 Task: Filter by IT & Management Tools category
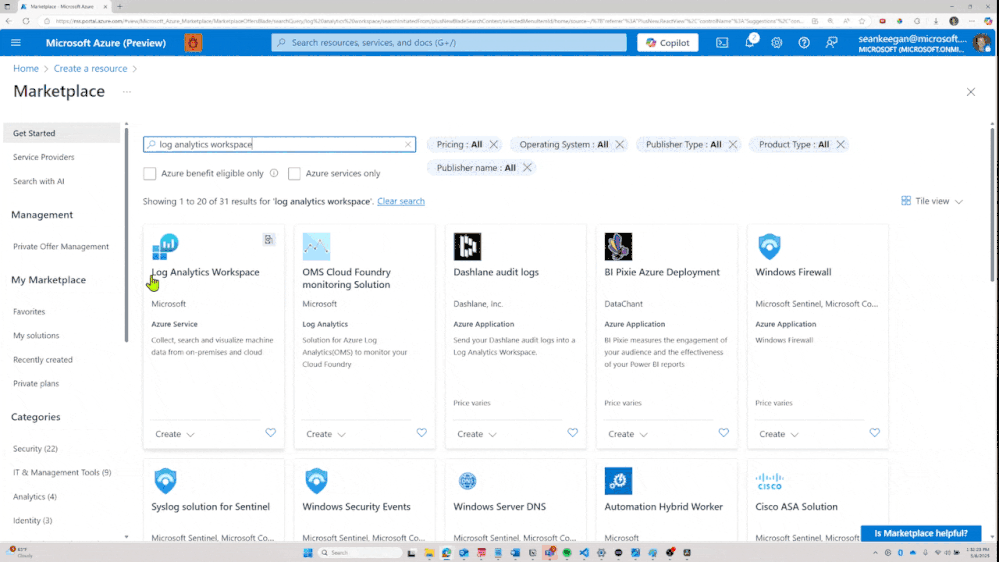click(x=62, y=473)
